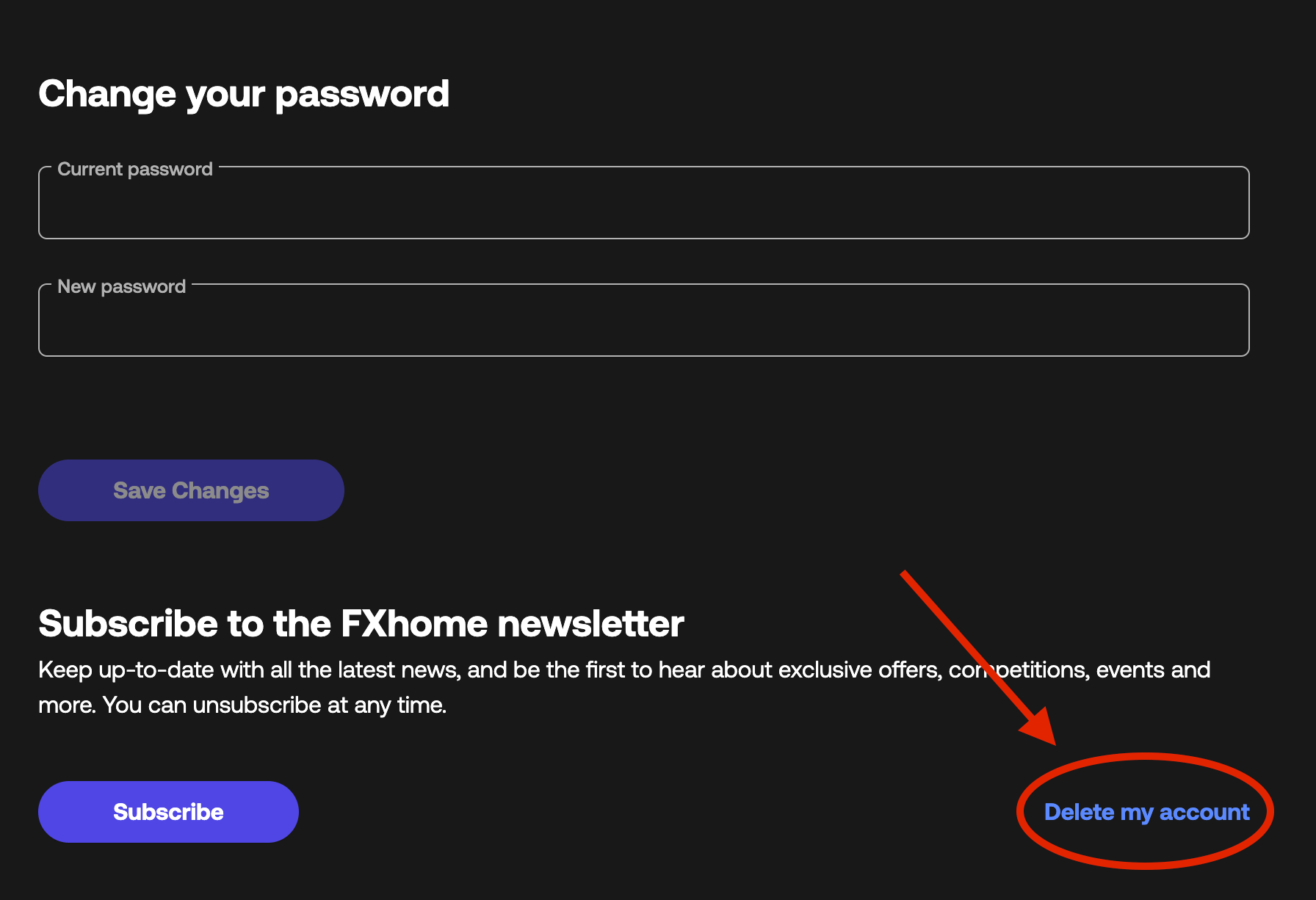Viewport: 1316px width, 900px height.
Task: Click the New password label
Action: [x=121, y=286]
